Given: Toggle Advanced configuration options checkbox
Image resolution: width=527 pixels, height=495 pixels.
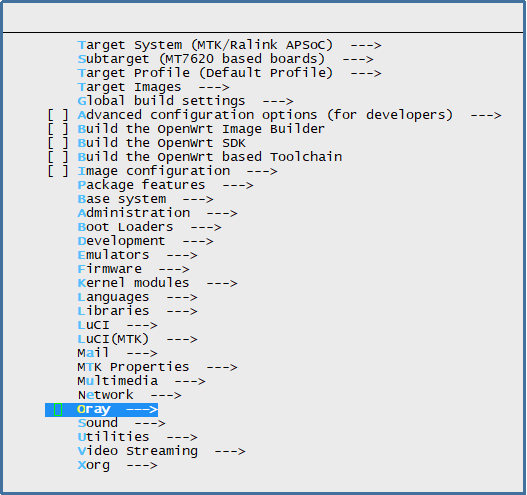Looking at the screenshot, I should (58, 115).
